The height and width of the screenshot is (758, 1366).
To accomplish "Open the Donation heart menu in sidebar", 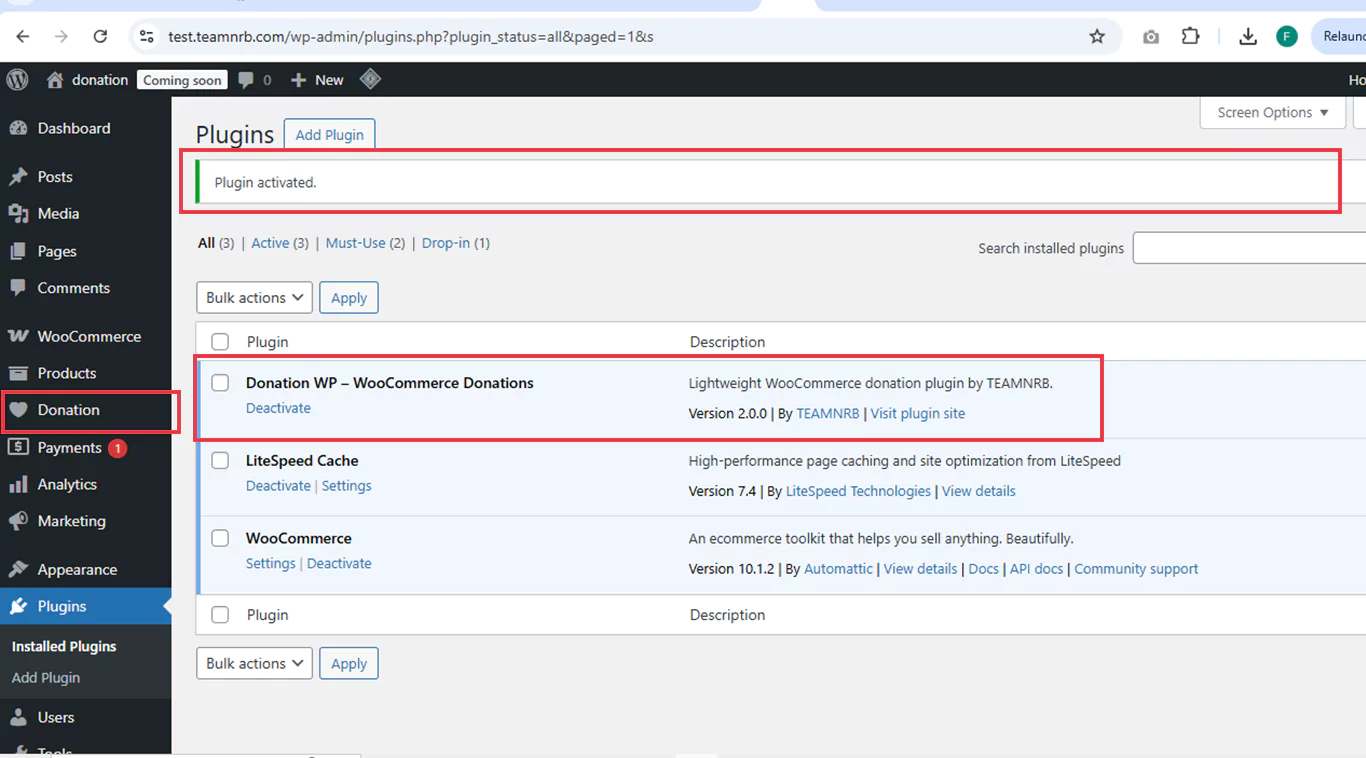I will (x=68, y=410).
